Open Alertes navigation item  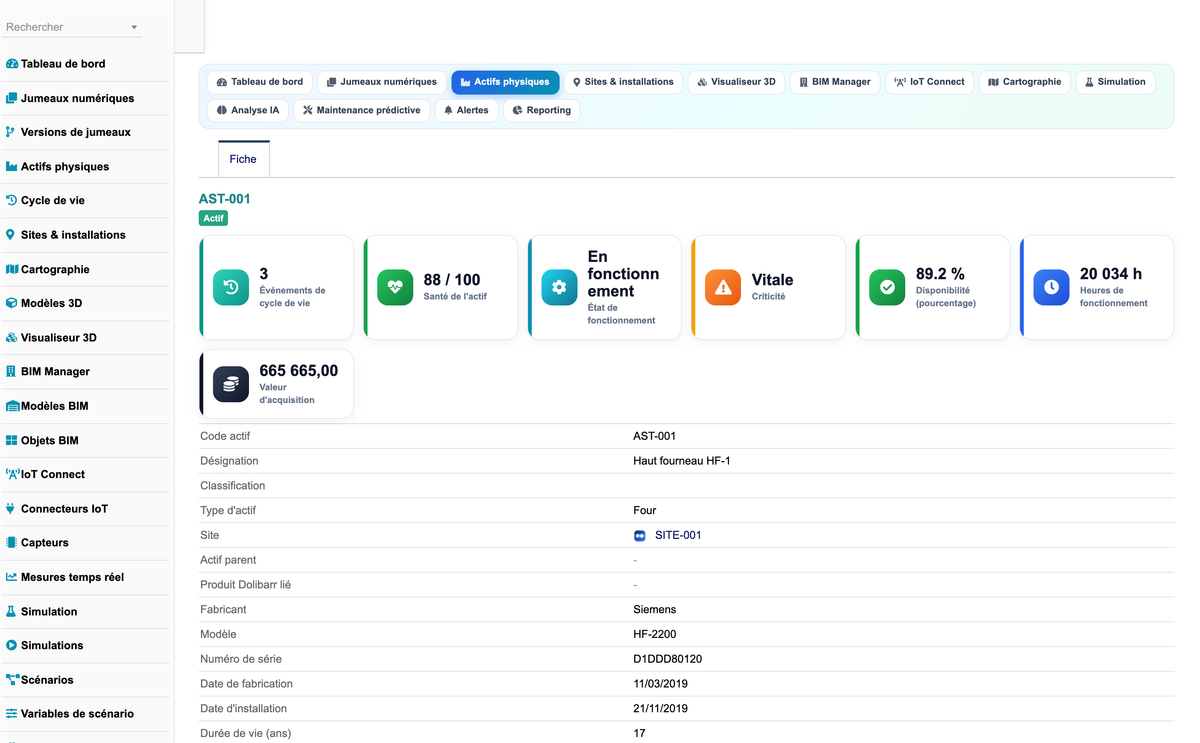coord(467,110)
